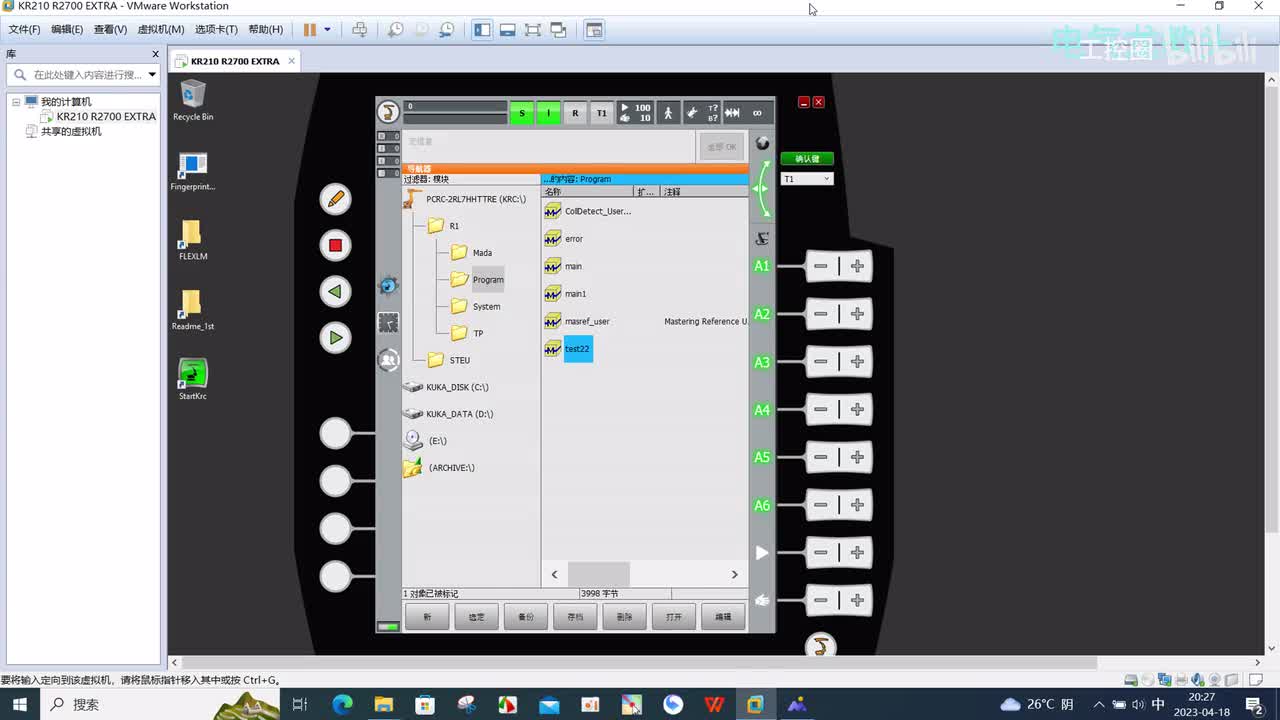Image resolution: width=1280 pixels, height=720 pixels.
Task: Click the green space-mouse arrows icon
Action: coord(762,189)
